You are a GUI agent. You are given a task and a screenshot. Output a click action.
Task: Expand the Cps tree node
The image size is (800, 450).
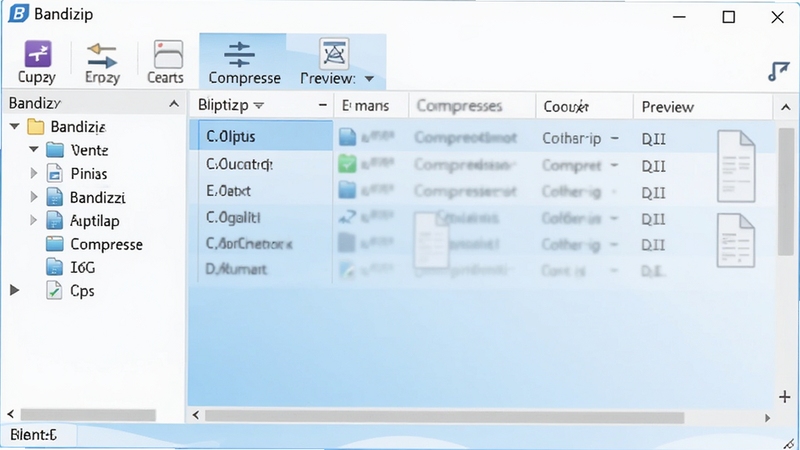coord(15,290)
